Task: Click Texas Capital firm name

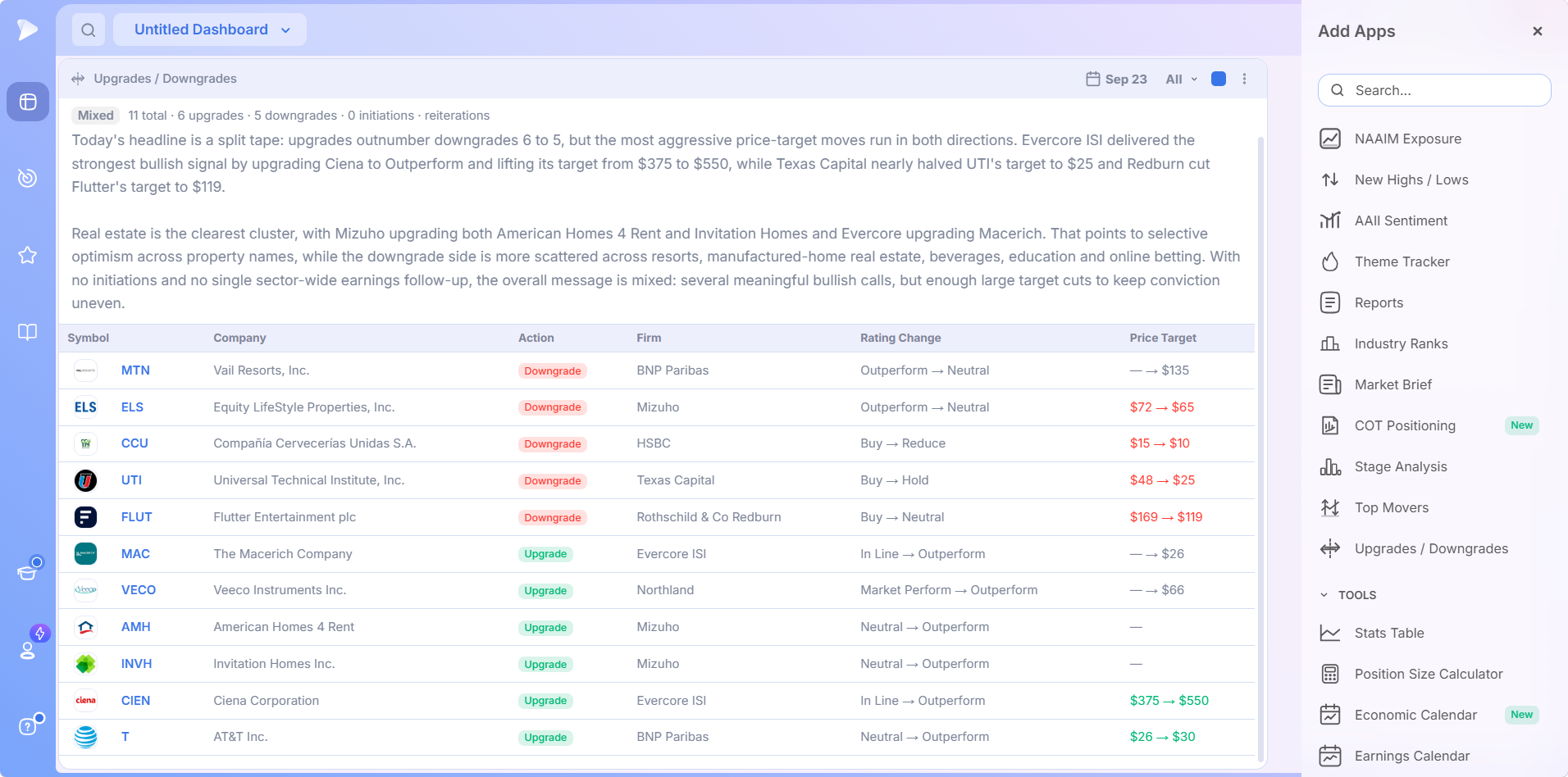Action: click(675, 480)
